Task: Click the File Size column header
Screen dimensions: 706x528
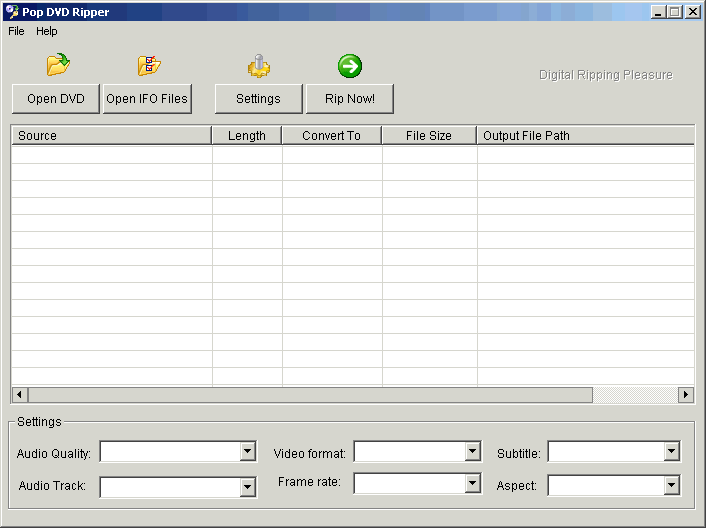Action: click(x=429, y=135)
